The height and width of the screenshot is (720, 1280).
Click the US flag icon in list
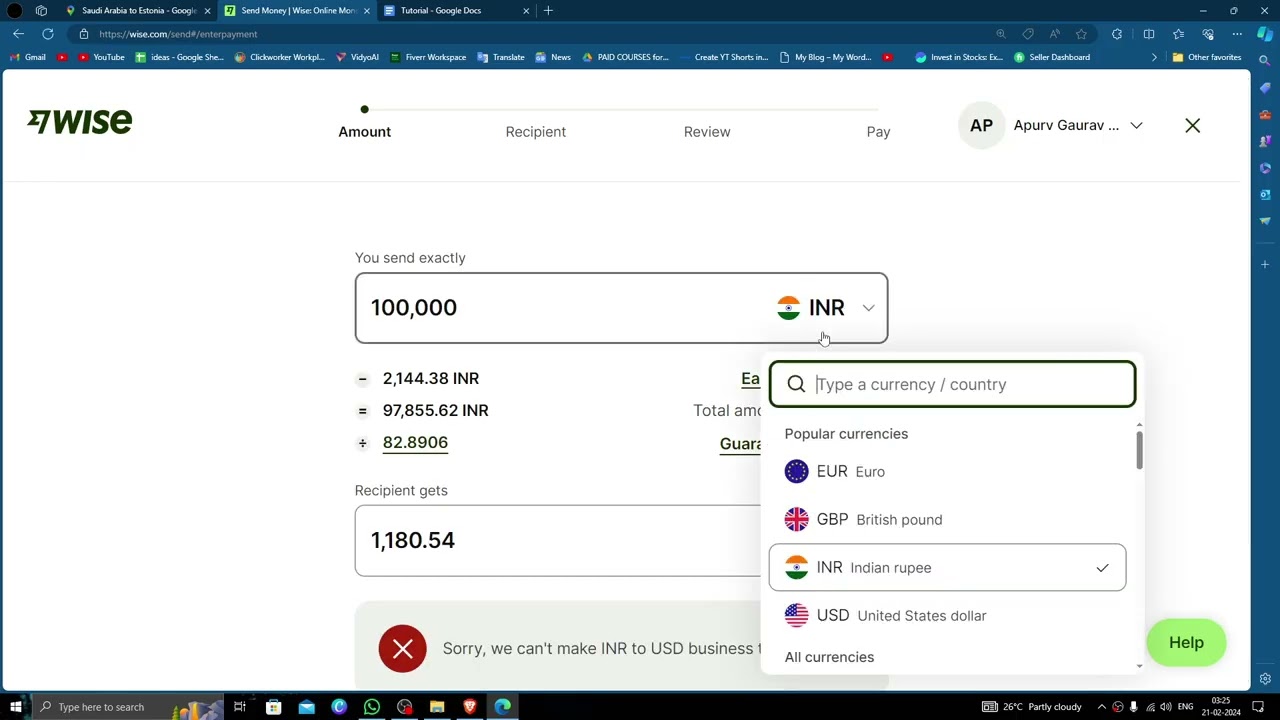pos(796,615)
